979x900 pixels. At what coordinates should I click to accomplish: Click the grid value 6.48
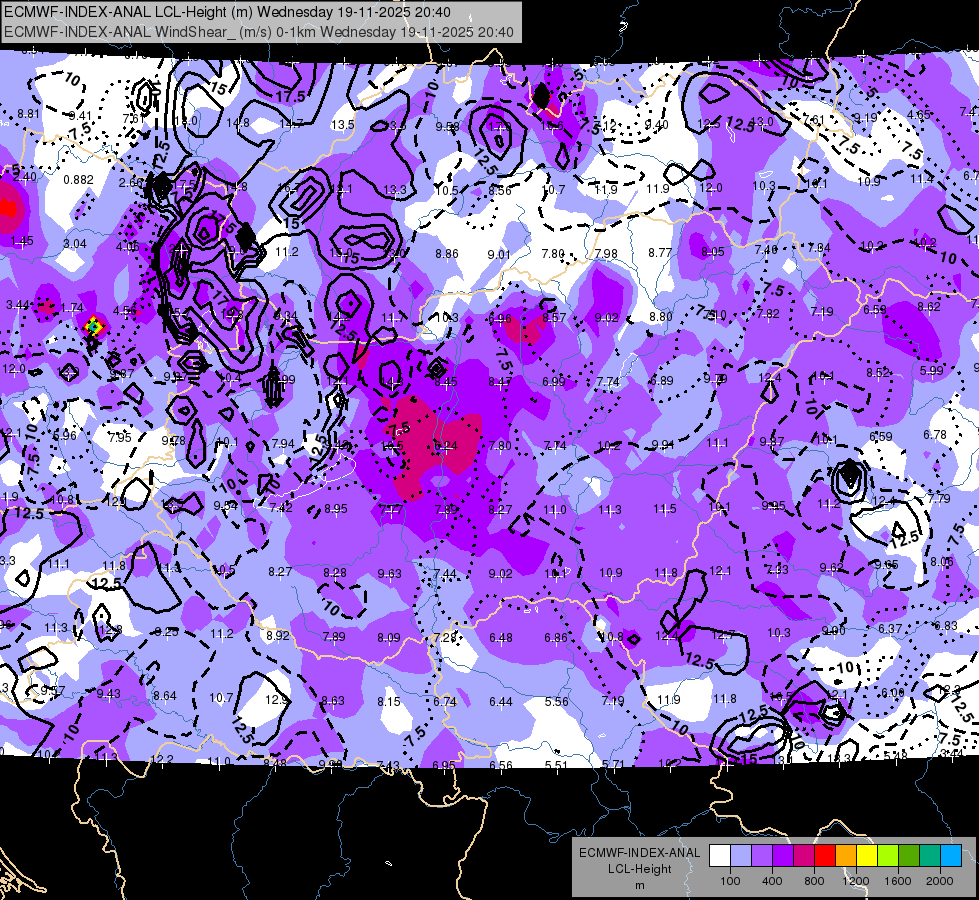pos(501,638)
